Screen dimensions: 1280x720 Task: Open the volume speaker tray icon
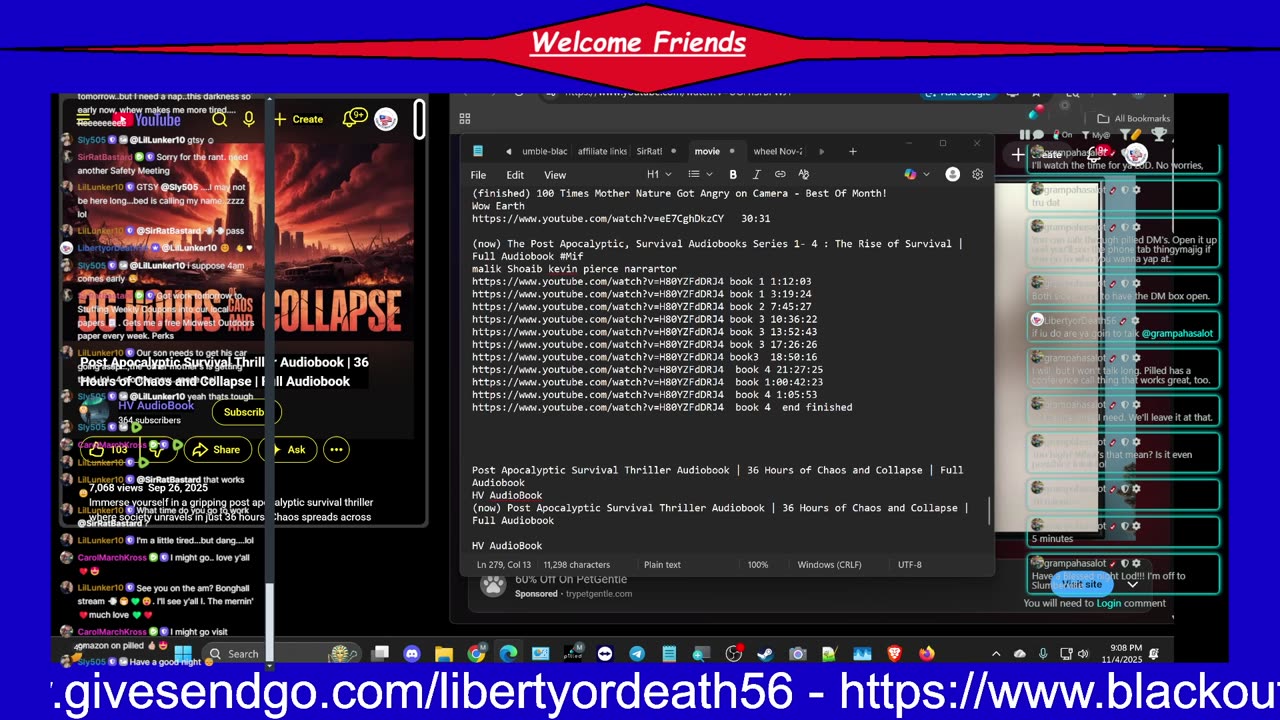pyautogui.click(x=1082, y=654)
